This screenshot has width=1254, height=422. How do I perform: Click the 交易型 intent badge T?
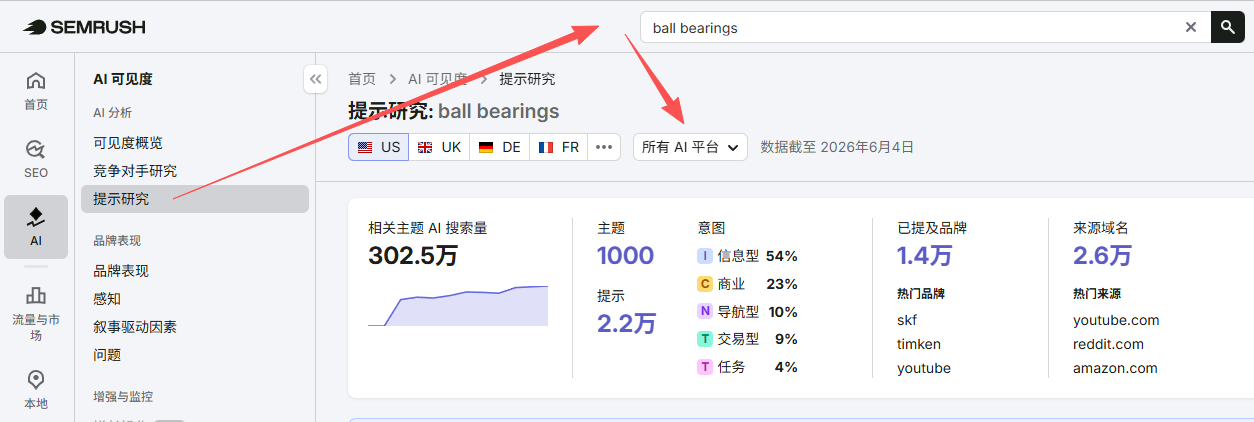click(705, 339)
